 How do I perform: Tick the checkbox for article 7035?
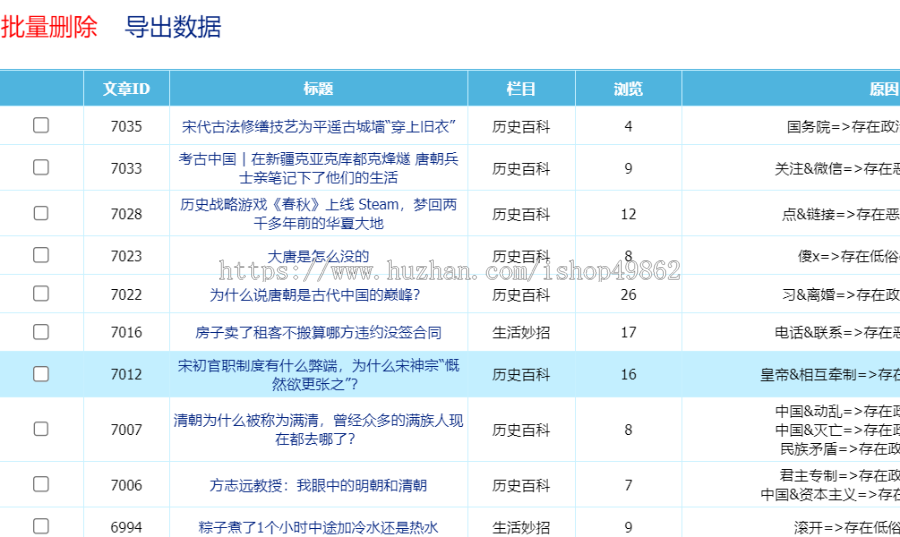coord(41,125)
